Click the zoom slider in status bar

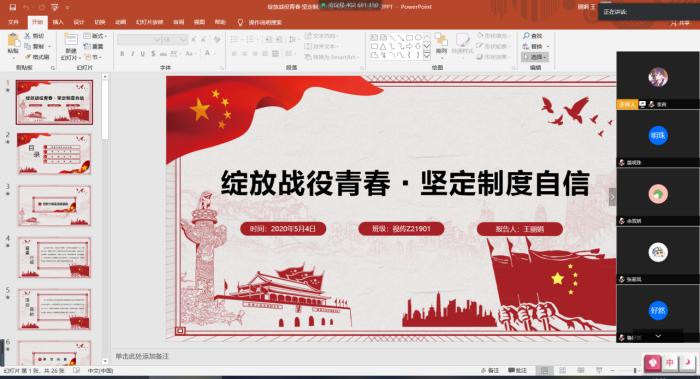(634, 371)
